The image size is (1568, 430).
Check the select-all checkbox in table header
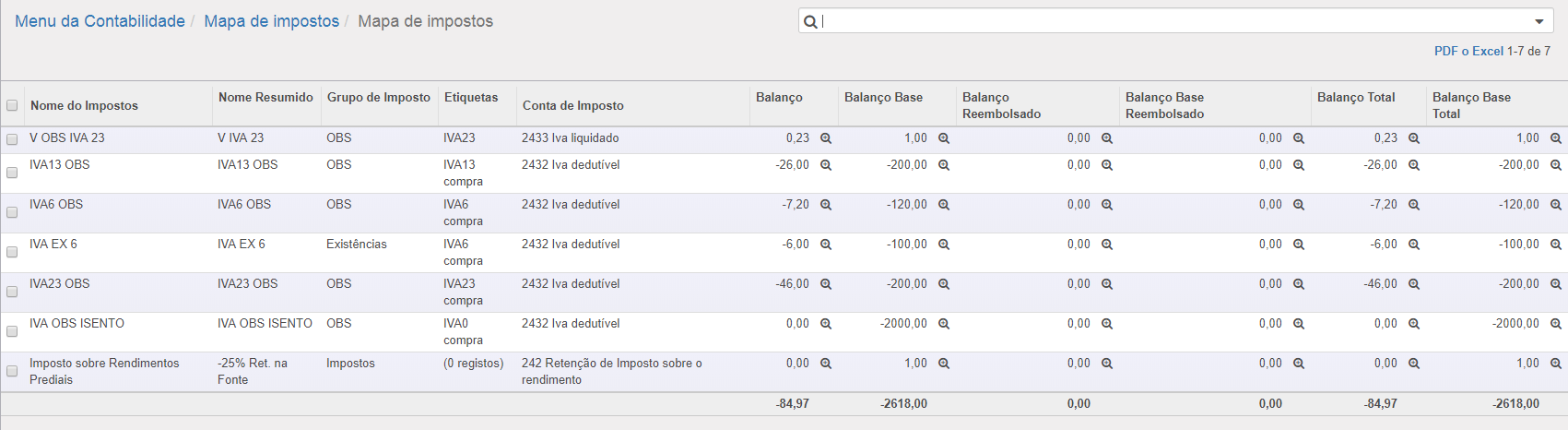[x=12, y=105]
